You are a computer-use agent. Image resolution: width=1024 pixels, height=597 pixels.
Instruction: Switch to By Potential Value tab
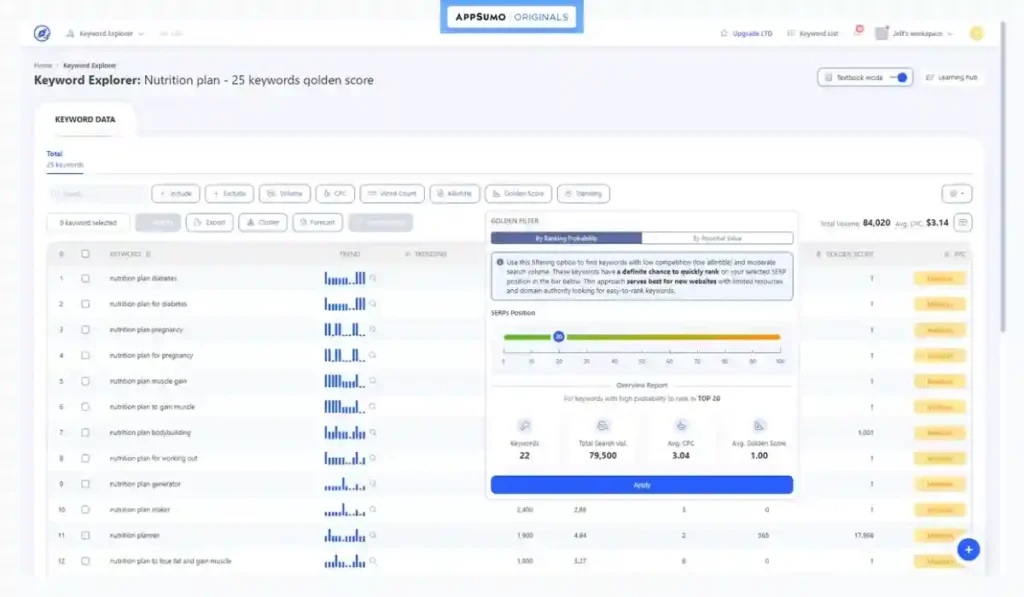pos(717,238)
